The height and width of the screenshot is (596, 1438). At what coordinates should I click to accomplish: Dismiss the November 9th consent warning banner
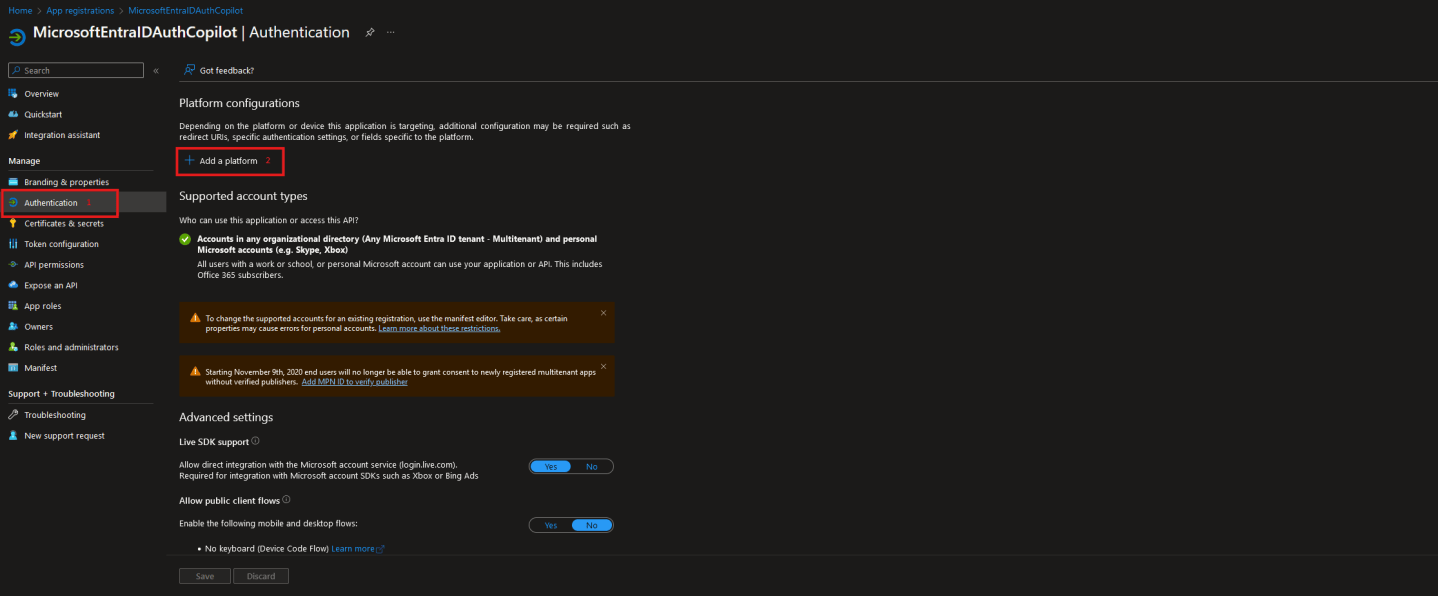pyautogui.click(x=603, y=366)
